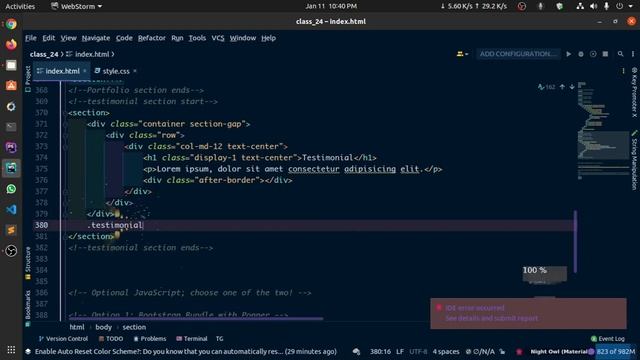Select html in the editor breadcrumb
640x360 pixels.
[x=77, y=327]
